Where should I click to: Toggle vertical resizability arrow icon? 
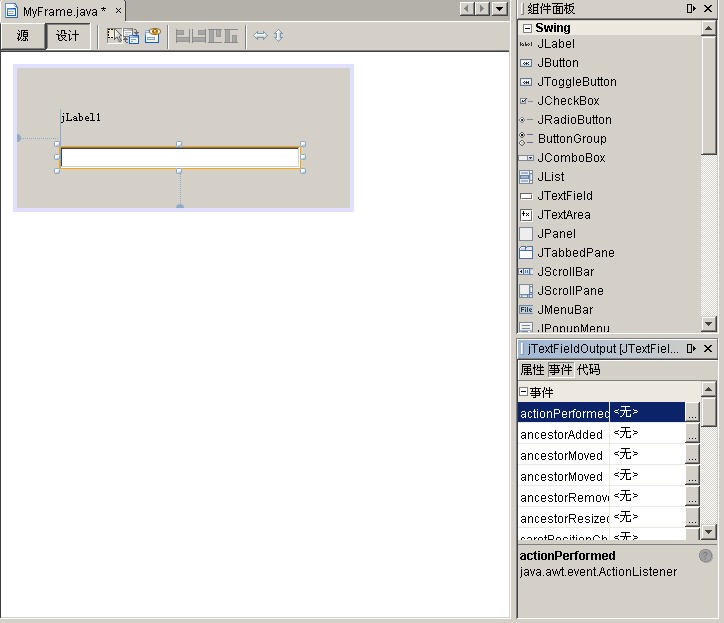click(278, 36)
